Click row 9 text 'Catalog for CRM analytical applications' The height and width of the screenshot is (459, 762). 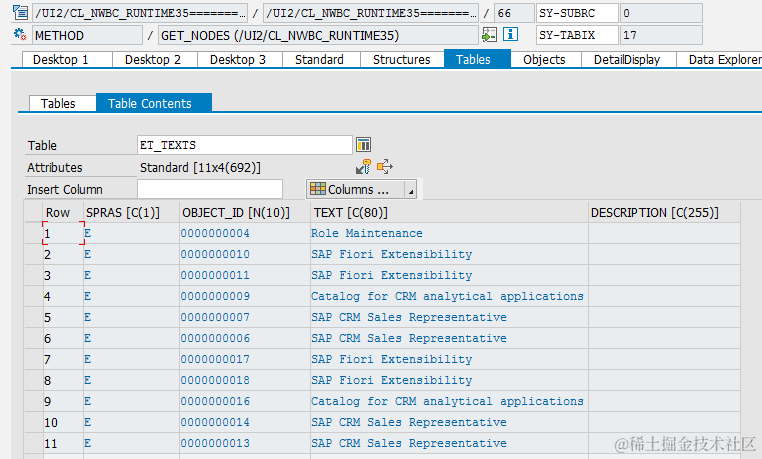tap(447, 401)
